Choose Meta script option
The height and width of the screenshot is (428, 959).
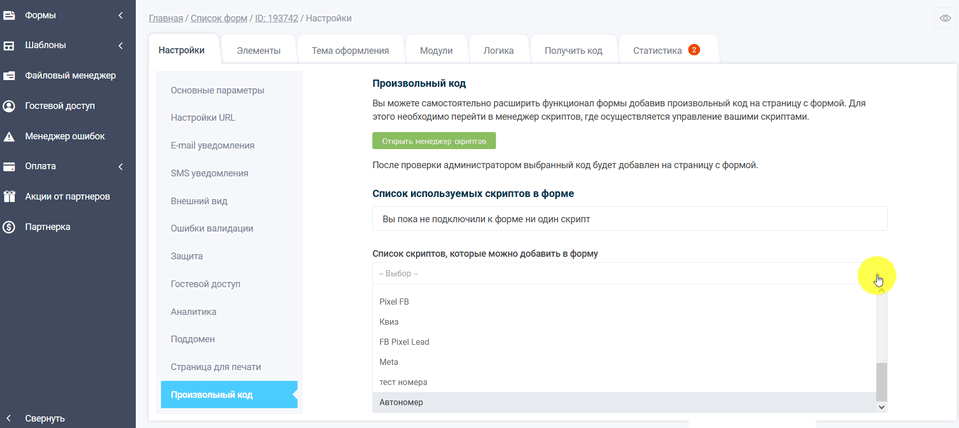pos(624,362)
